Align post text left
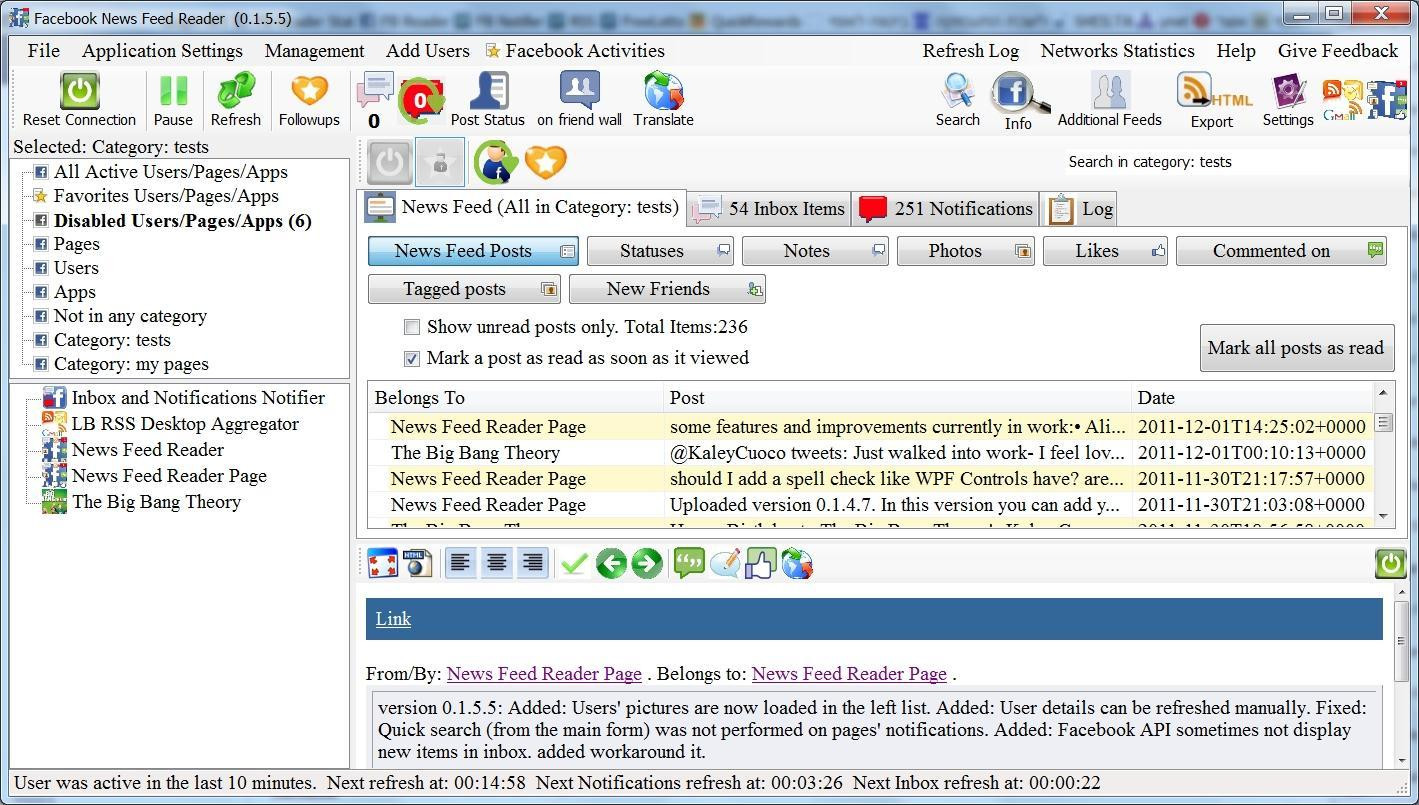 pos(460,563)
